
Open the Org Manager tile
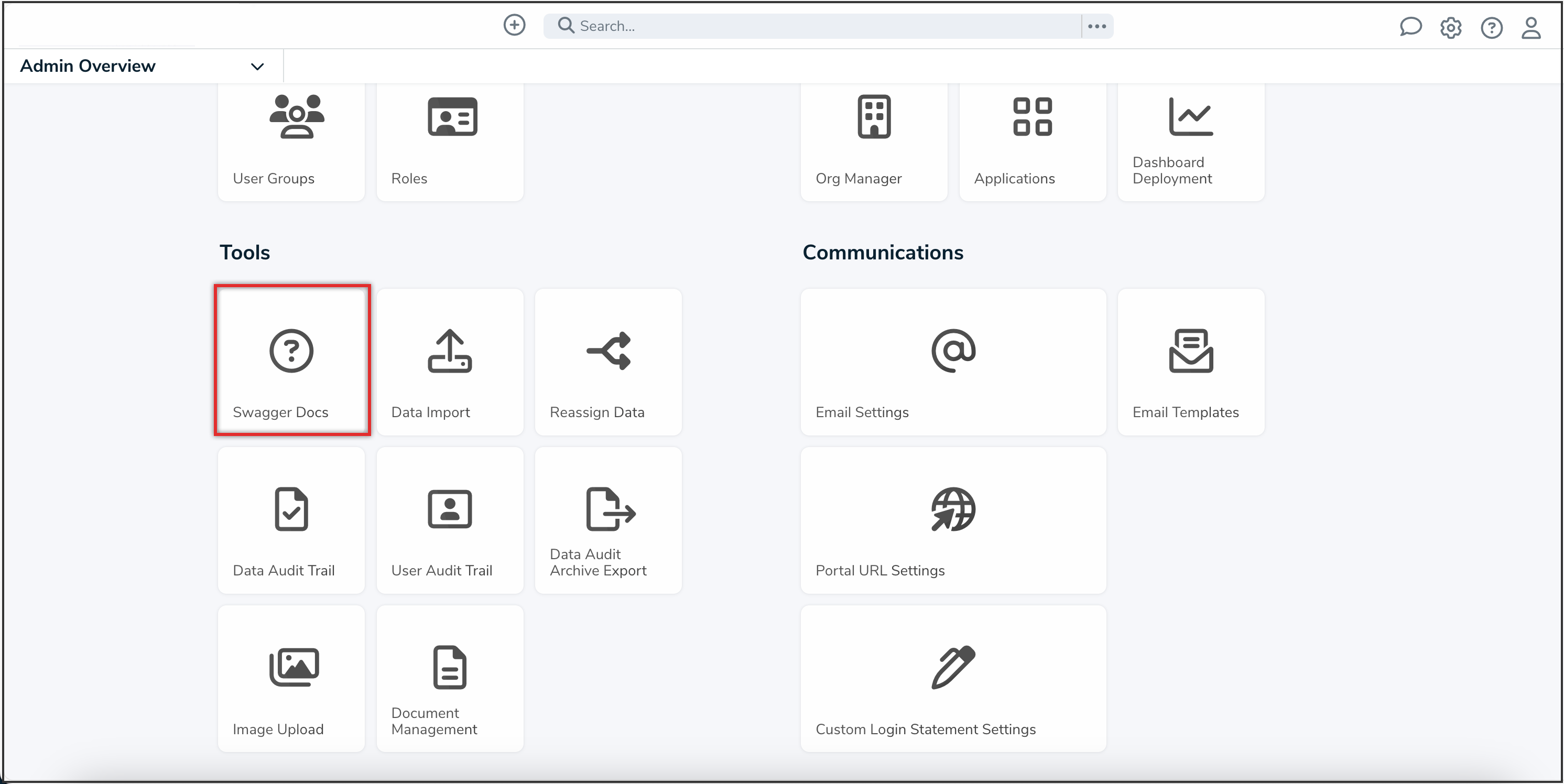click(x=874, y=141)
